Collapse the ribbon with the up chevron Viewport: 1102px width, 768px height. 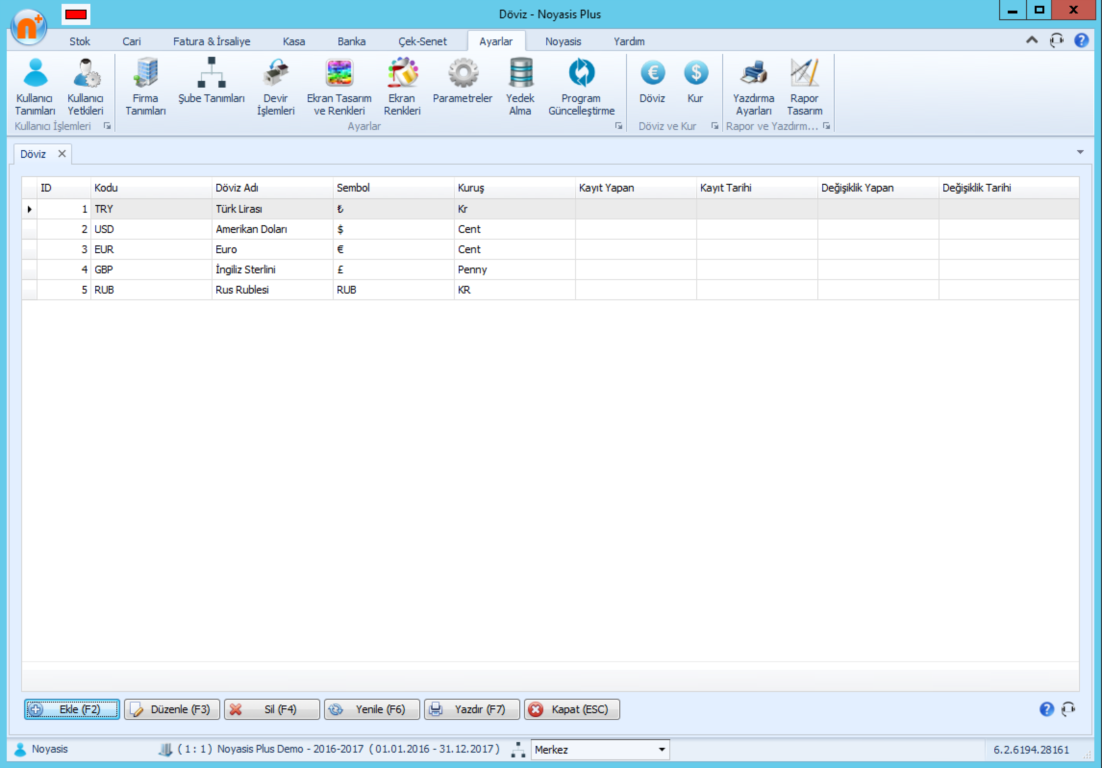1032,40
